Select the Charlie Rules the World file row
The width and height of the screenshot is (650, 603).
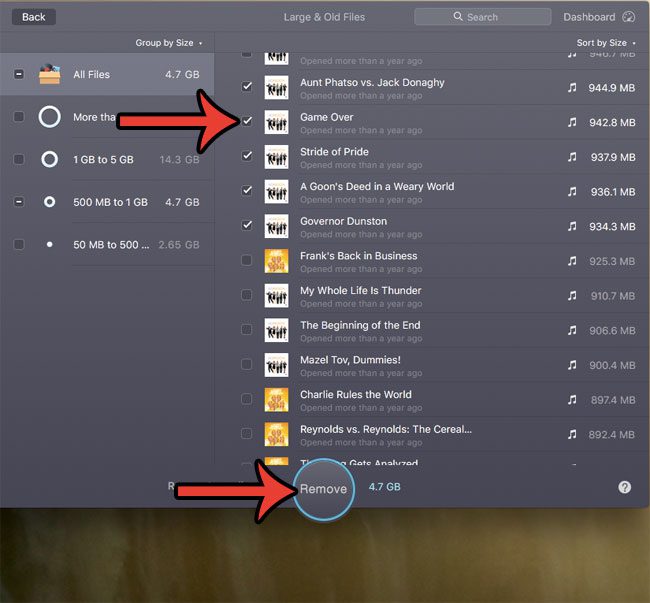[x=400, y=400]
